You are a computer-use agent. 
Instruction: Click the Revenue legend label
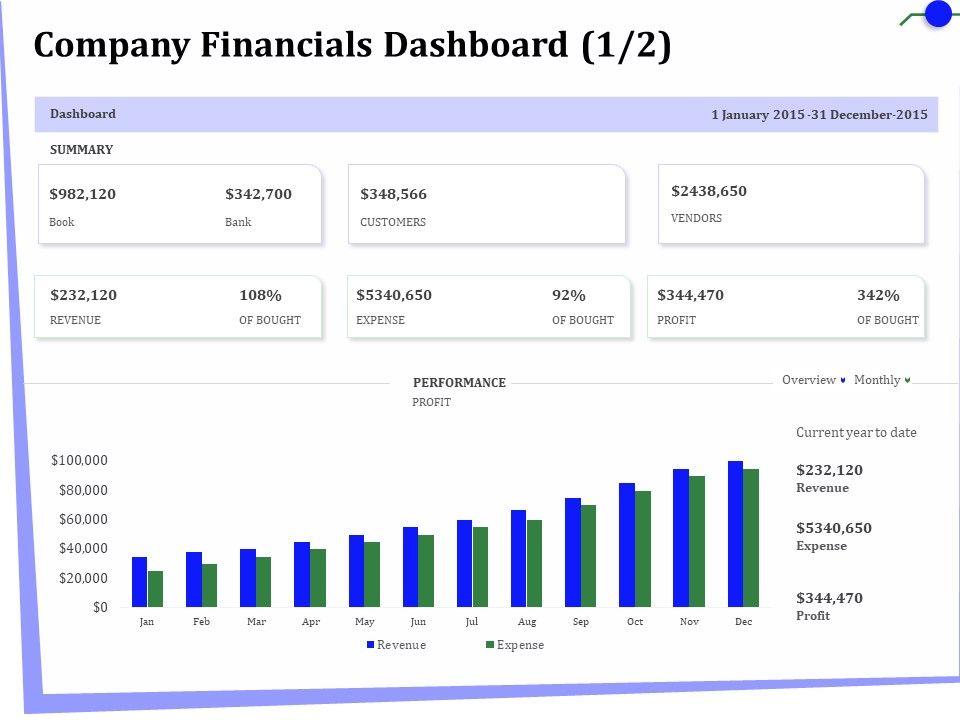tap(402, 645)
